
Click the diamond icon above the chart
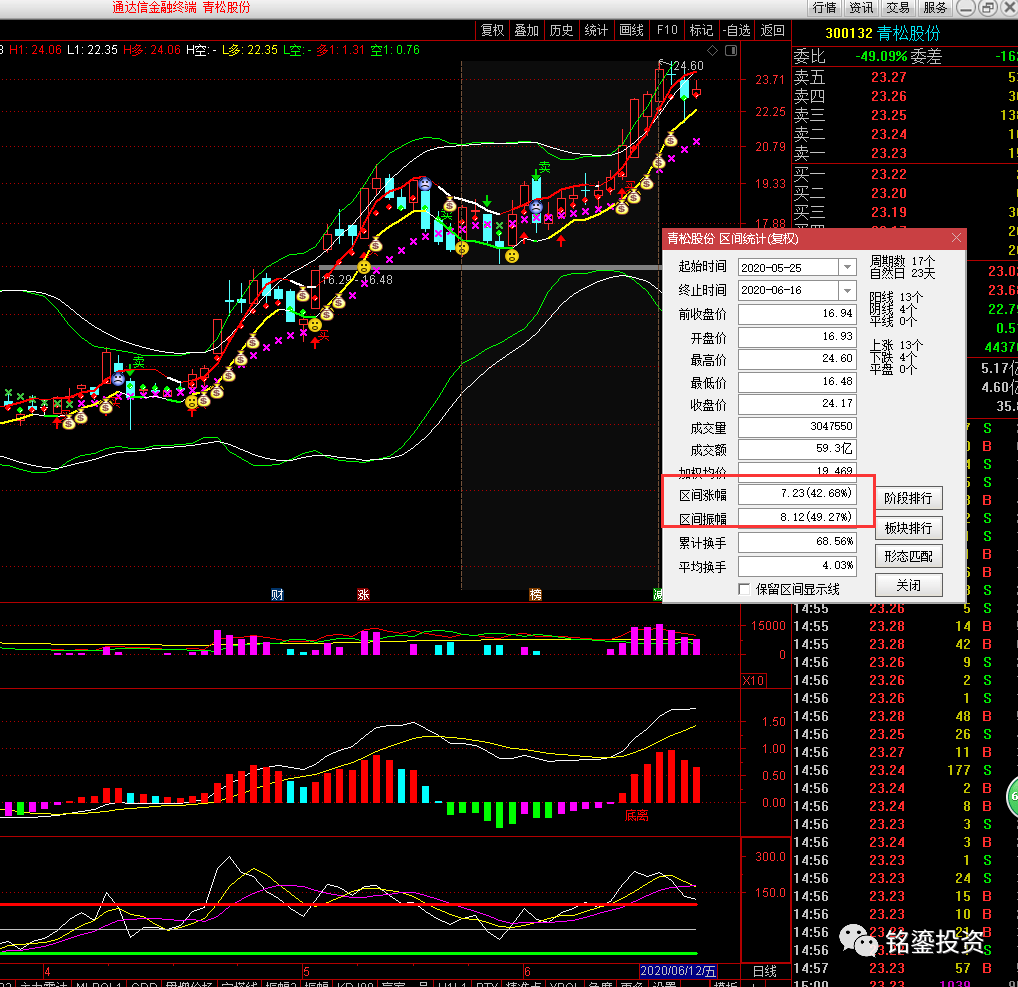(x=712, y=51)
